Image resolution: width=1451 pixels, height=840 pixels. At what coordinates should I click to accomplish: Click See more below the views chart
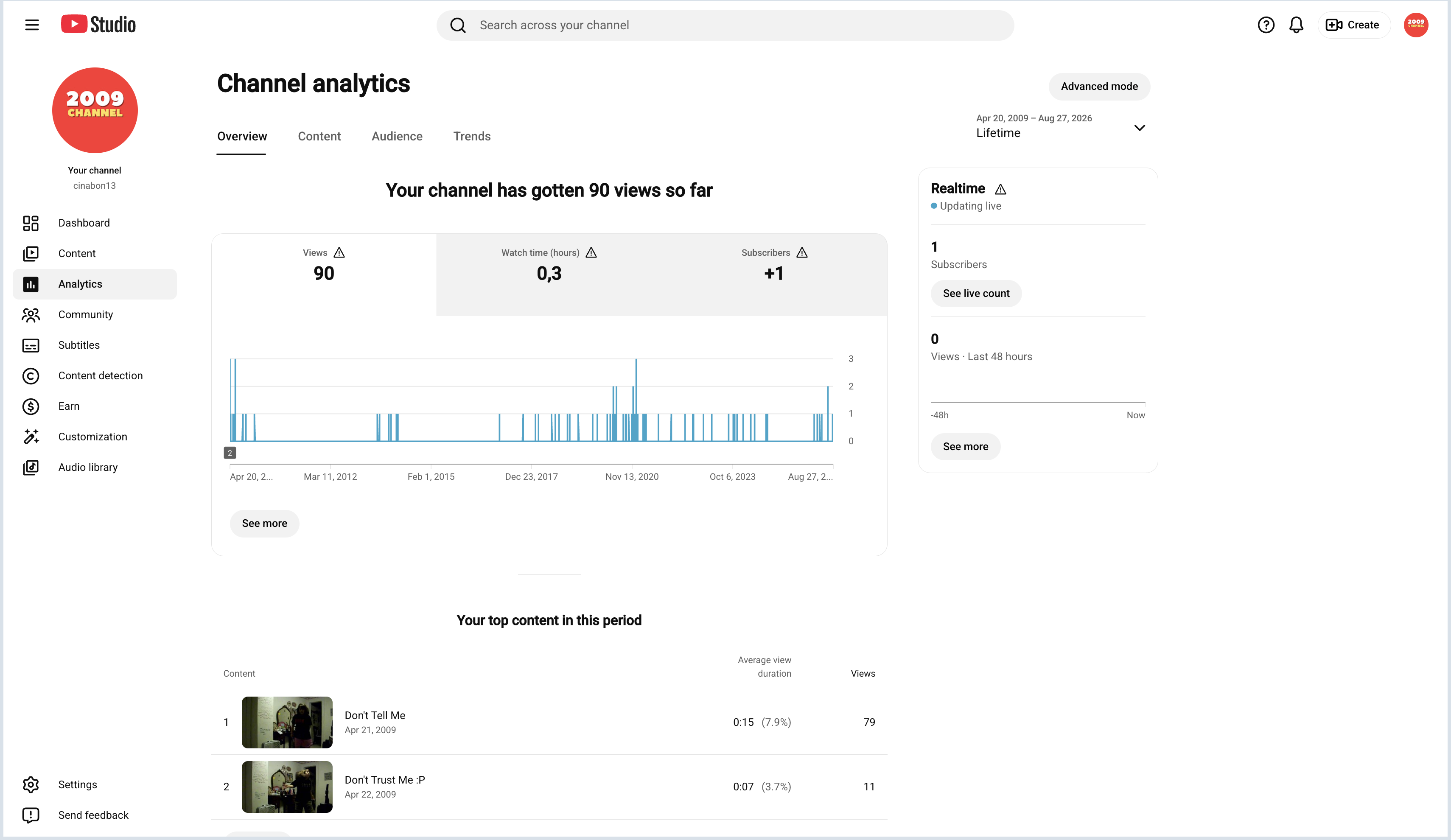pos(264,524)
